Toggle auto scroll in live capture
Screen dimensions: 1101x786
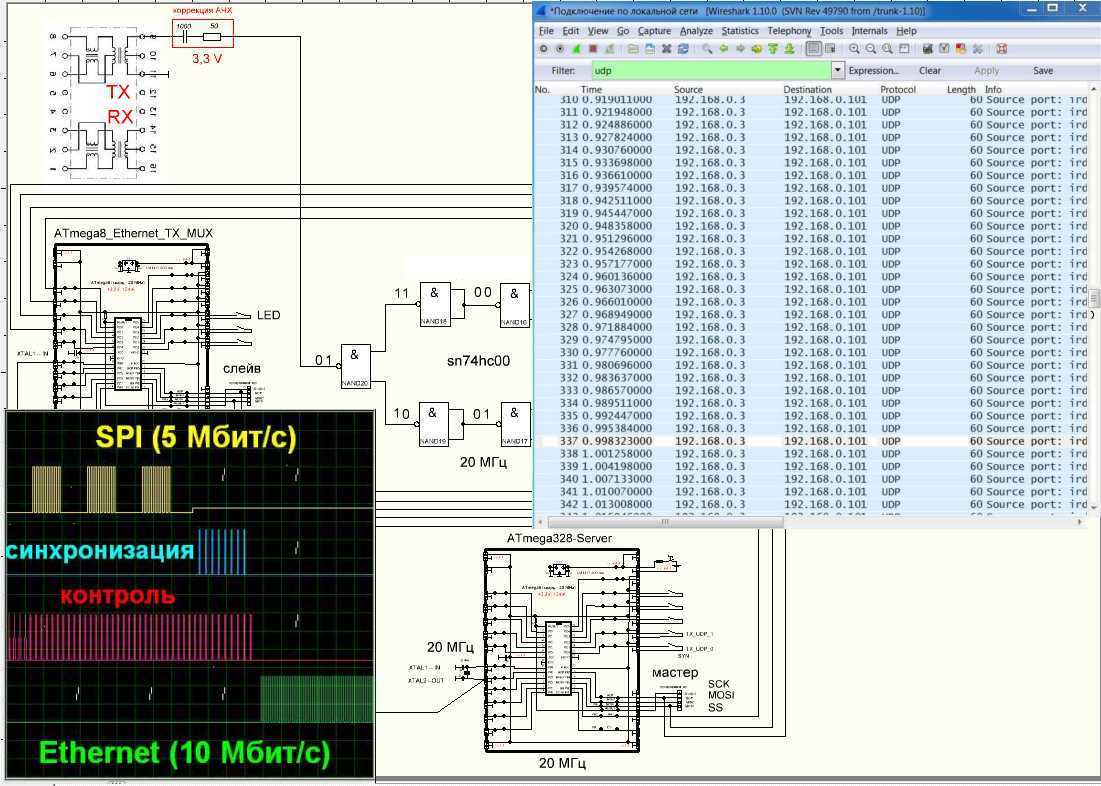(x=830, y=48)
